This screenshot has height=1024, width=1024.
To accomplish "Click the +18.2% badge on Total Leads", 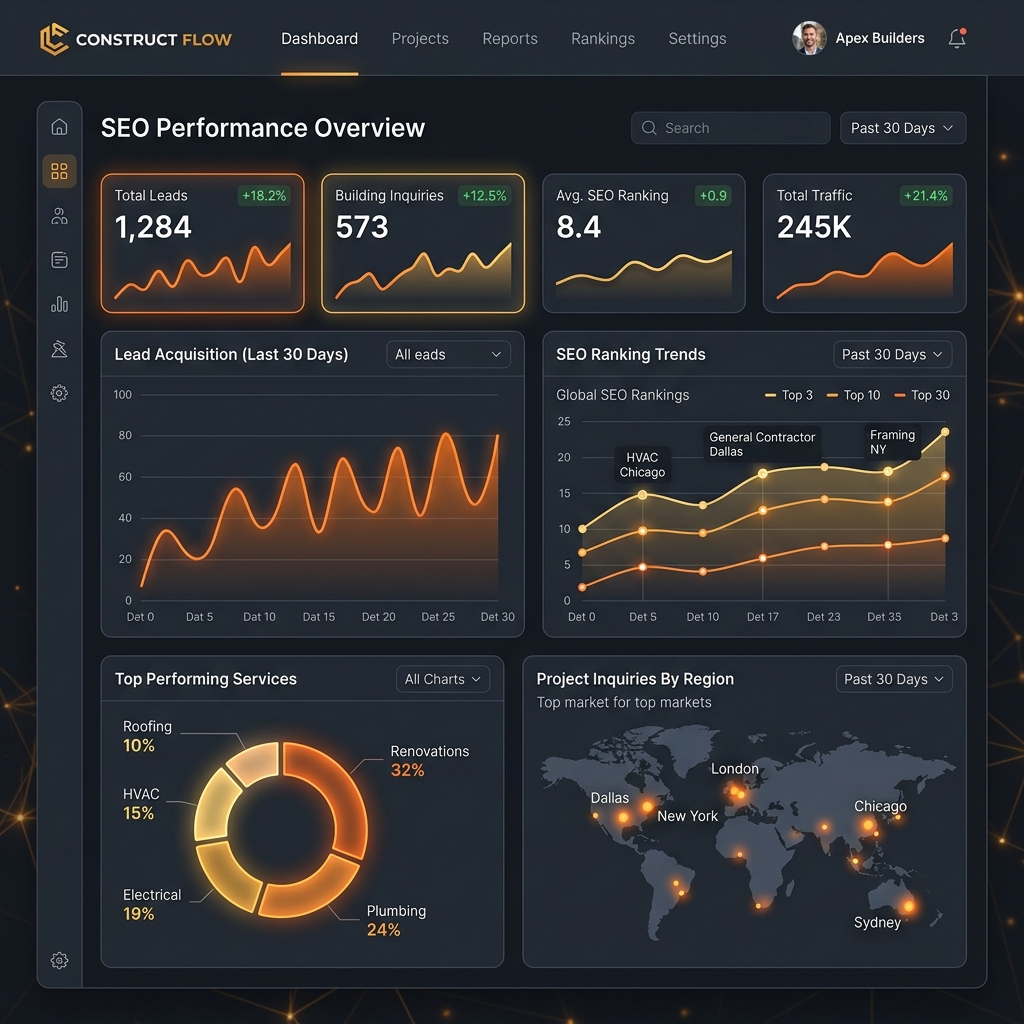I will 264,195.
